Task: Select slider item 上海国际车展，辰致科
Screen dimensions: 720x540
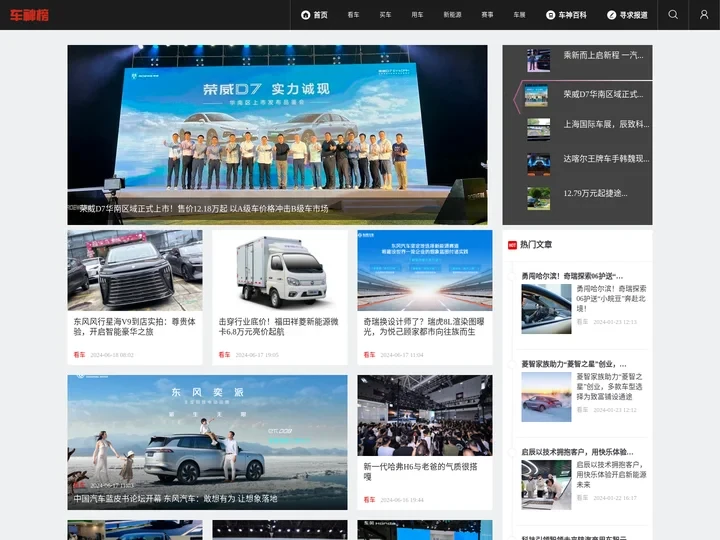Action: pyautogui.click(x=606, y=124)
